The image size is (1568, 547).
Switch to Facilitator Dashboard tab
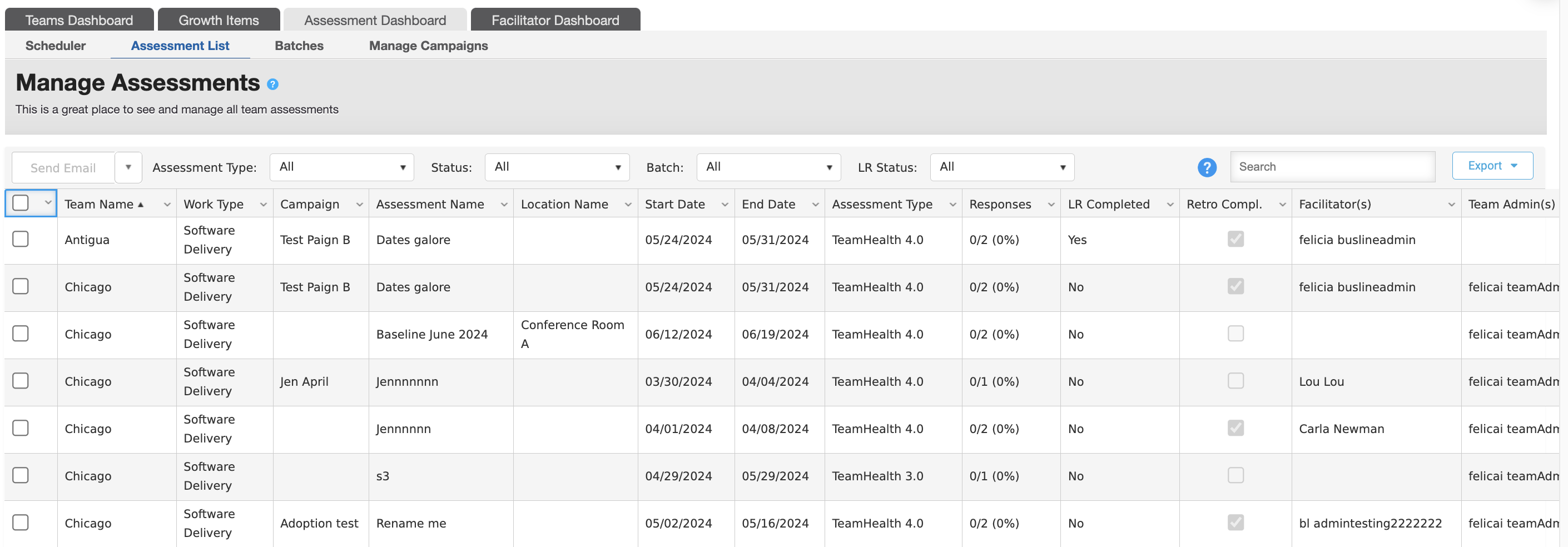(555, 20)
